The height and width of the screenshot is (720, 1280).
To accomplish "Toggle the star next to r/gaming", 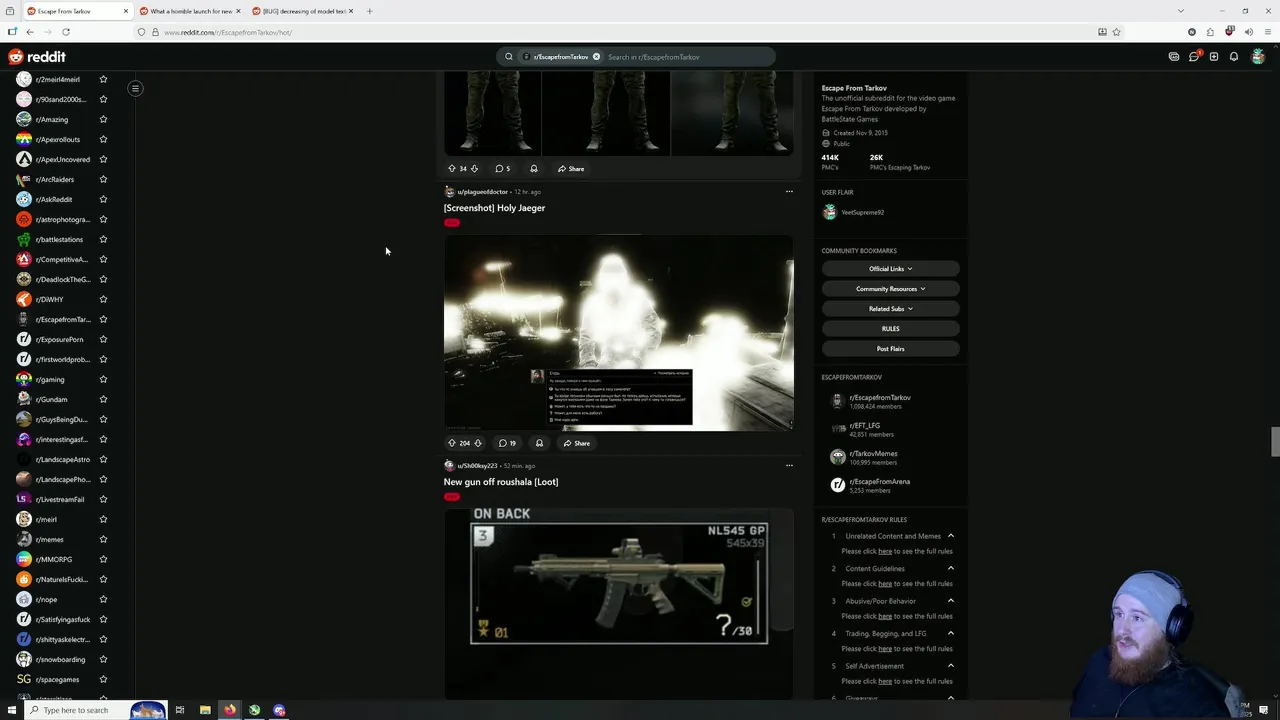I will click(x=103, y=379).
